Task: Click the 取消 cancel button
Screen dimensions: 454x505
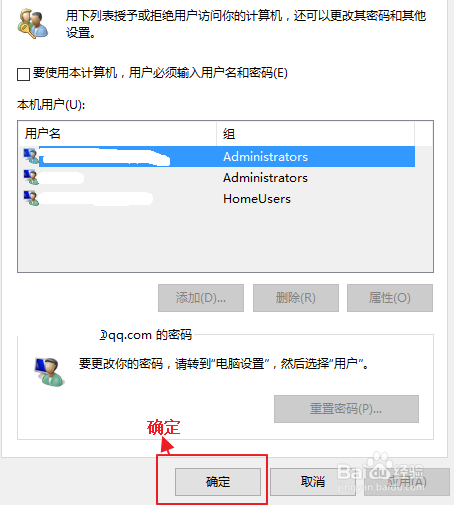Action: point(313,482)
